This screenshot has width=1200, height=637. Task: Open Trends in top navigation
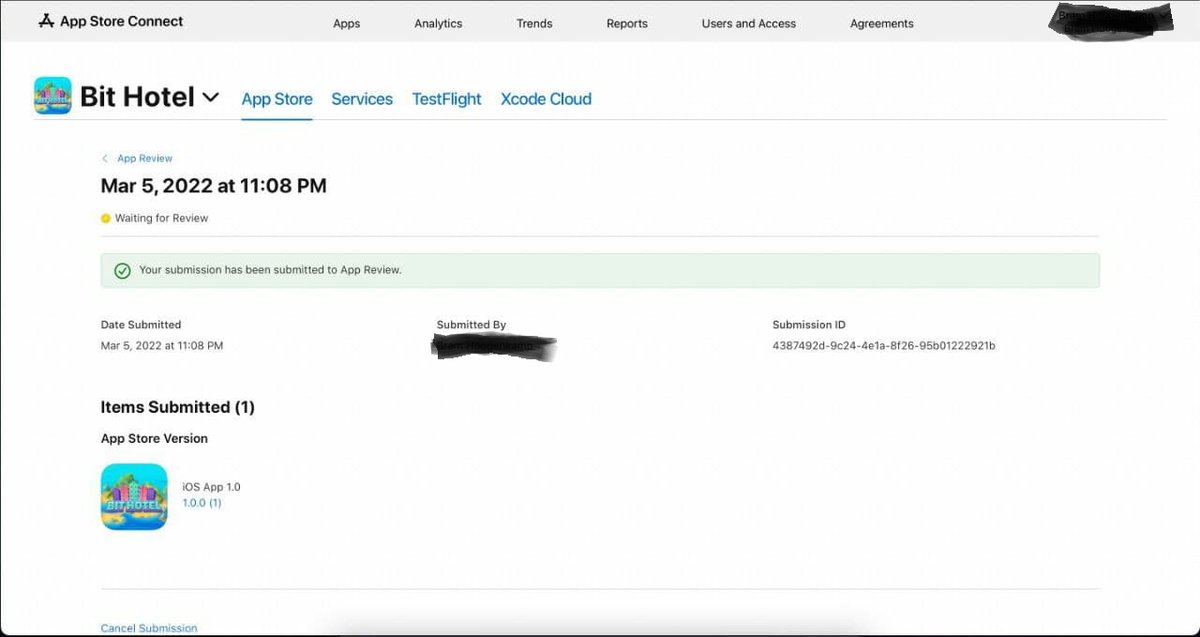(534, 23)
